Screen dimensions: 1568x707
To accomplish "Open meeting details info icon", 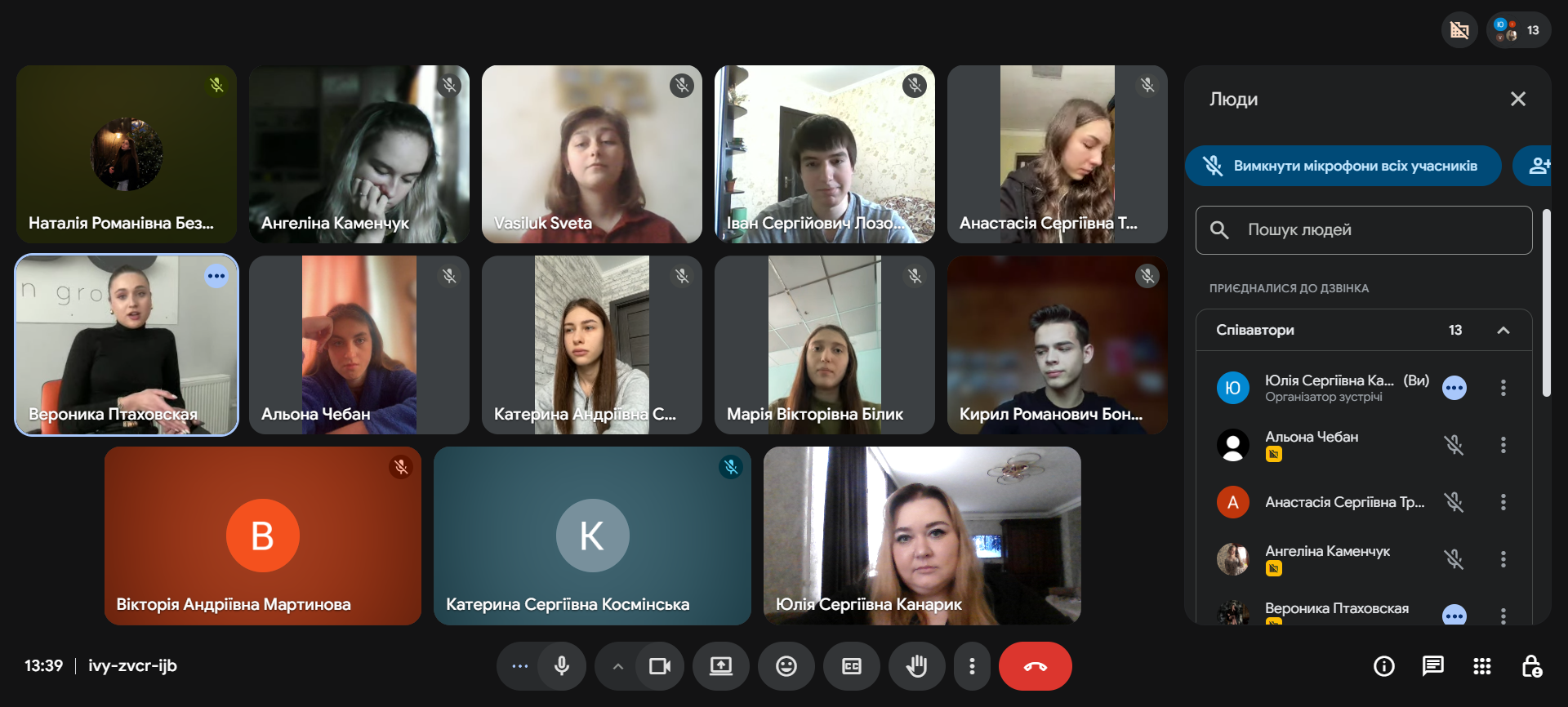I will pyautogui.click(x=1384, y=666).
